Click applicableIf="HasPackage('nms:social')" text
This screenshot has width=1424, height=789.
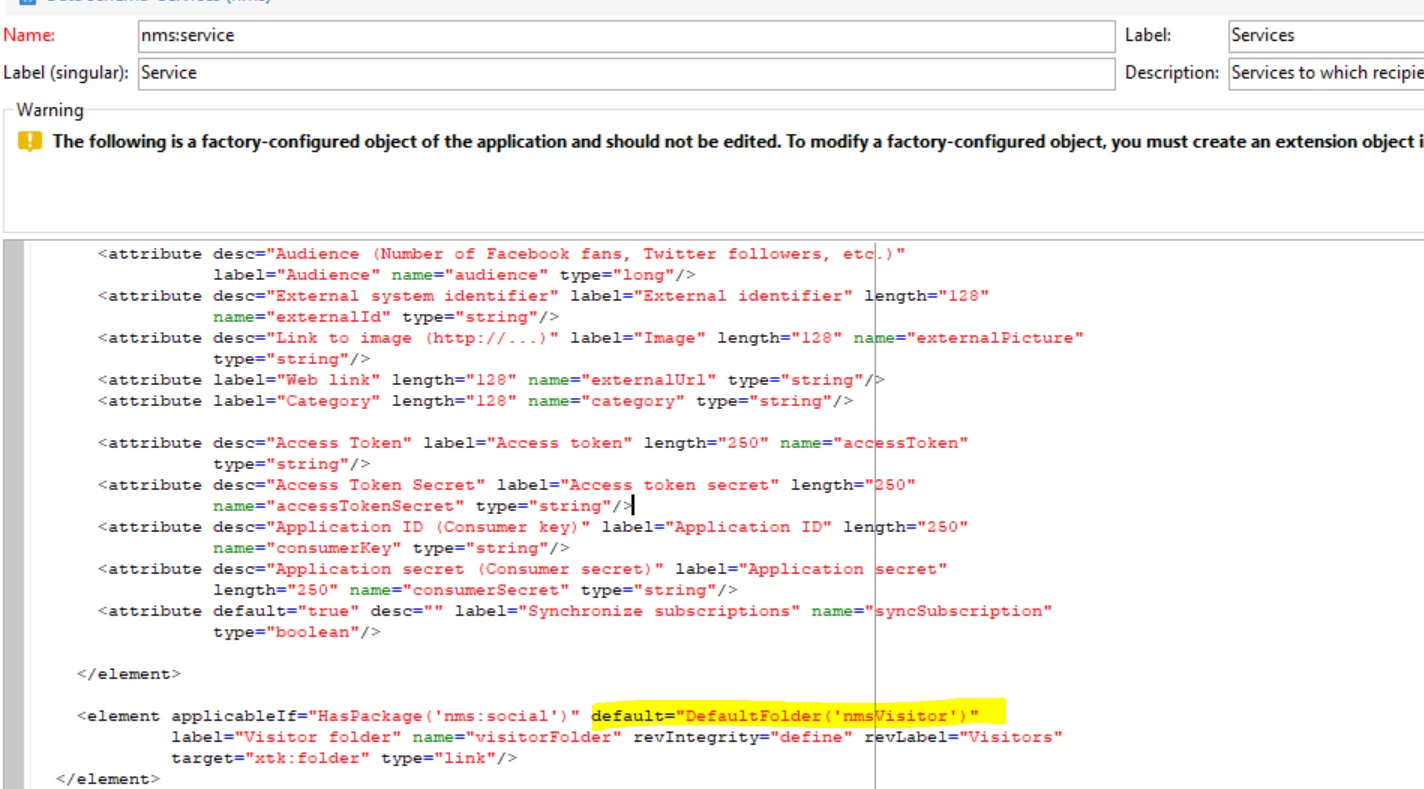coord(376,716)
